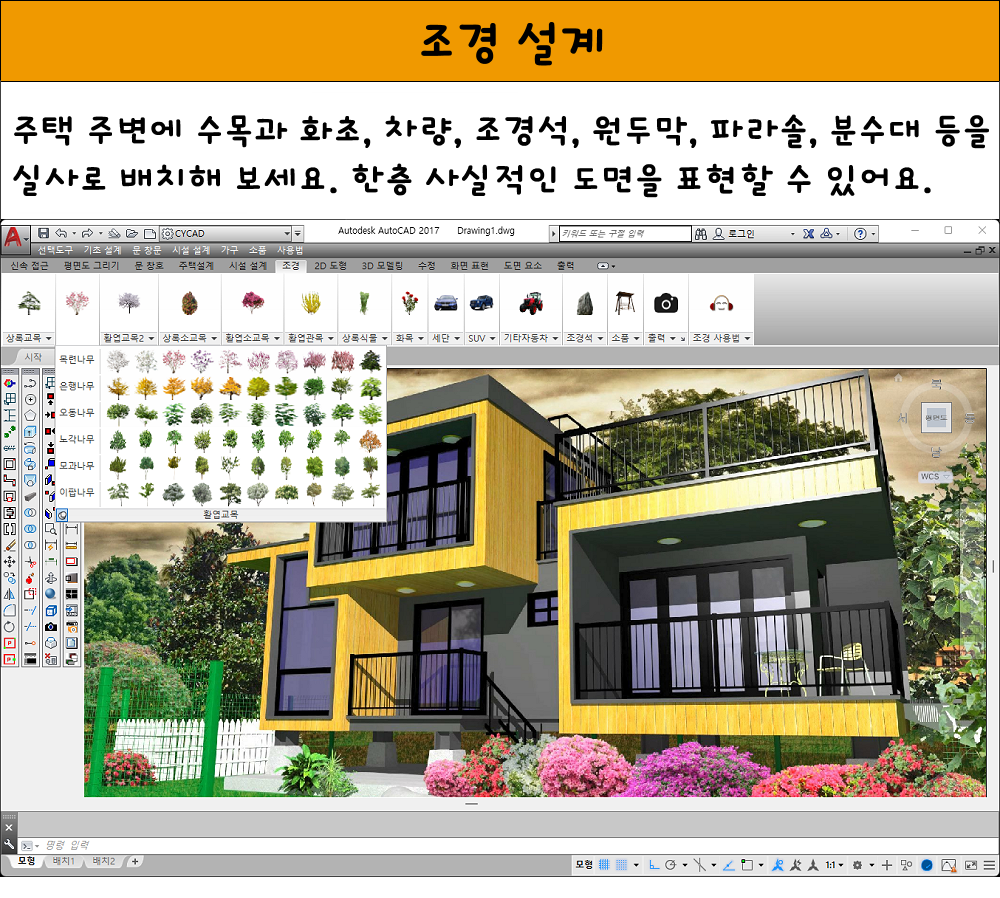1000x898 pixels.
Task: Click the Undo arrow icon
Action: coord(61,233)
